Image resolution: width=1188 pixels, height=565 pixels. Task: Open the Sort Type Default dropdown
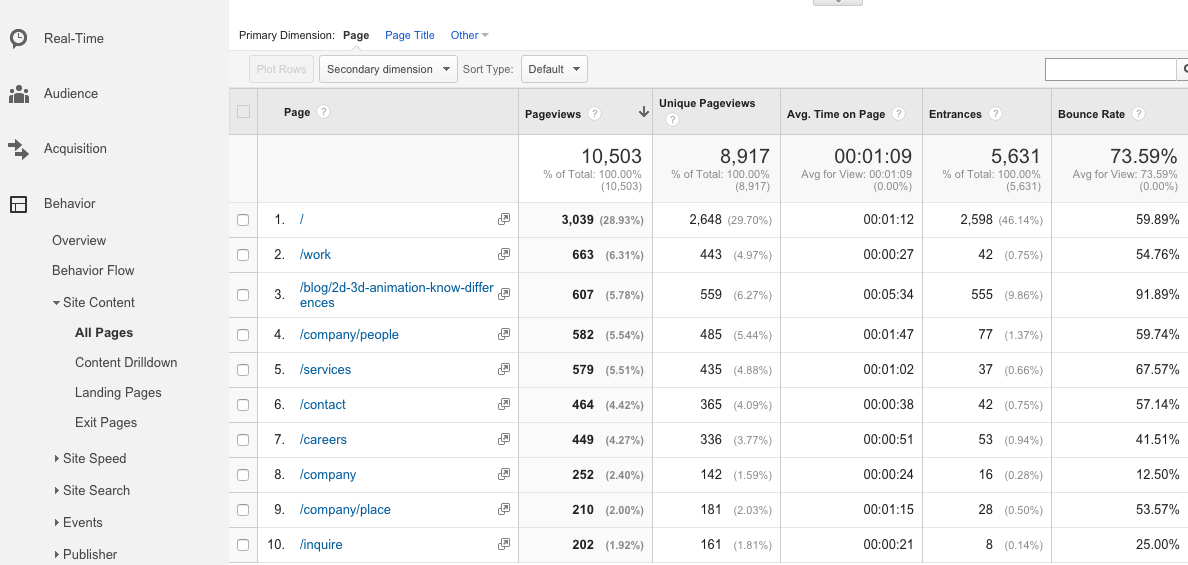click(554, 69)
